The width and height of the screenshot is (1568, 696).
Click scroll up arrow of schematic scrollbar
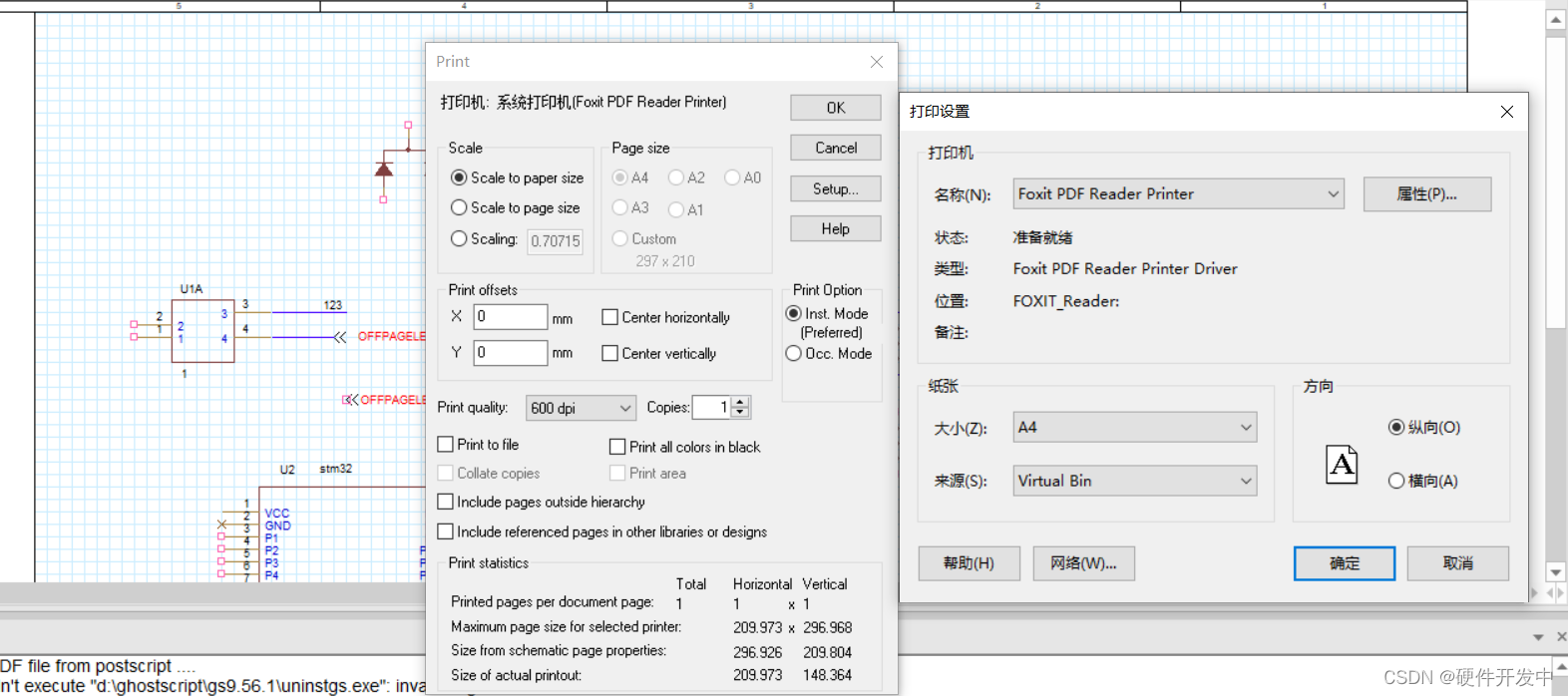(1556, 19)
